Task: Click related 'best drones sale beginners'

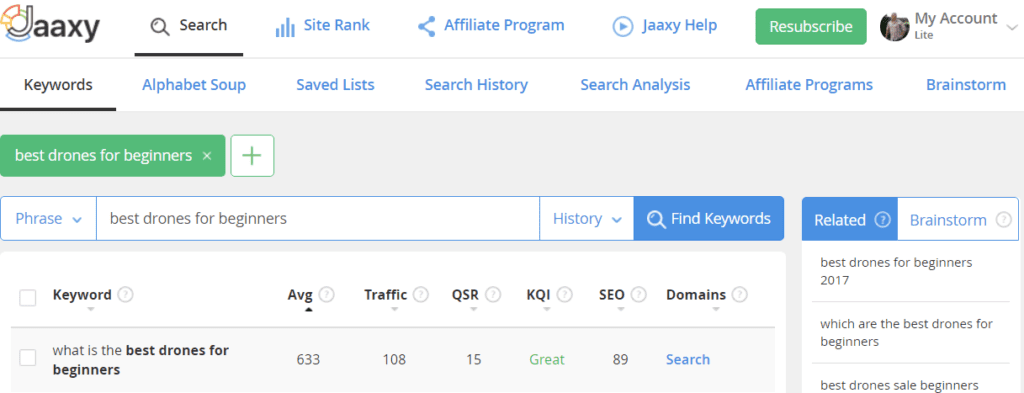Action: coord(899,385)
